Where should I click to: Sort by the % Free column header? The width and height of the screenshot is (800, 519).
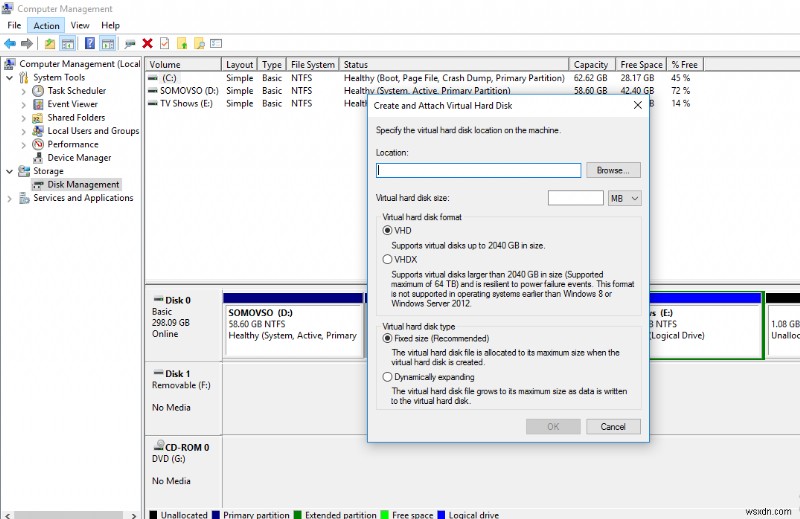pos(685,64)
